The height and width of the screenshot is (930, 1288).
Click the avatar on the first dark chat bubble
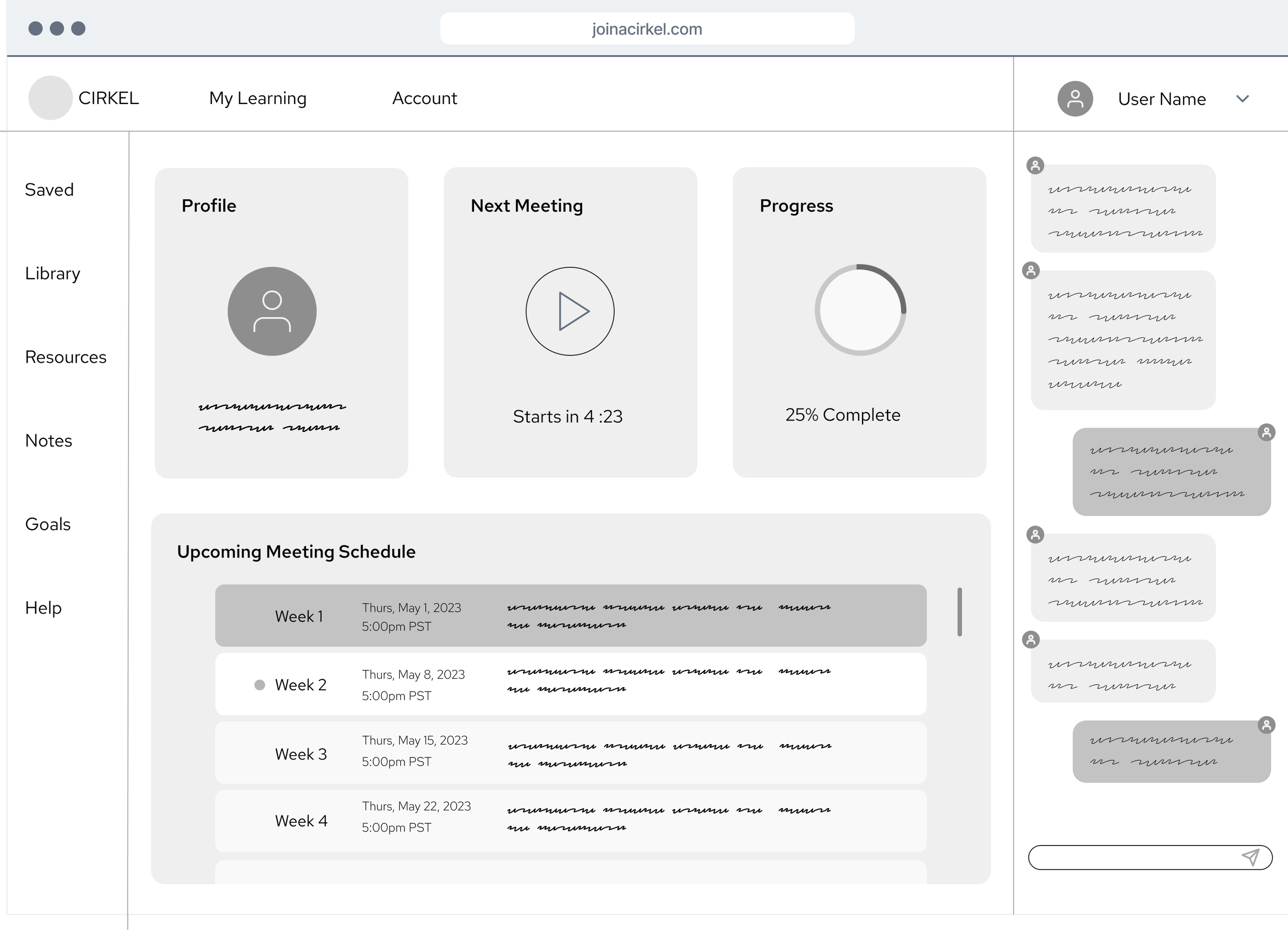pos(1266,432)
